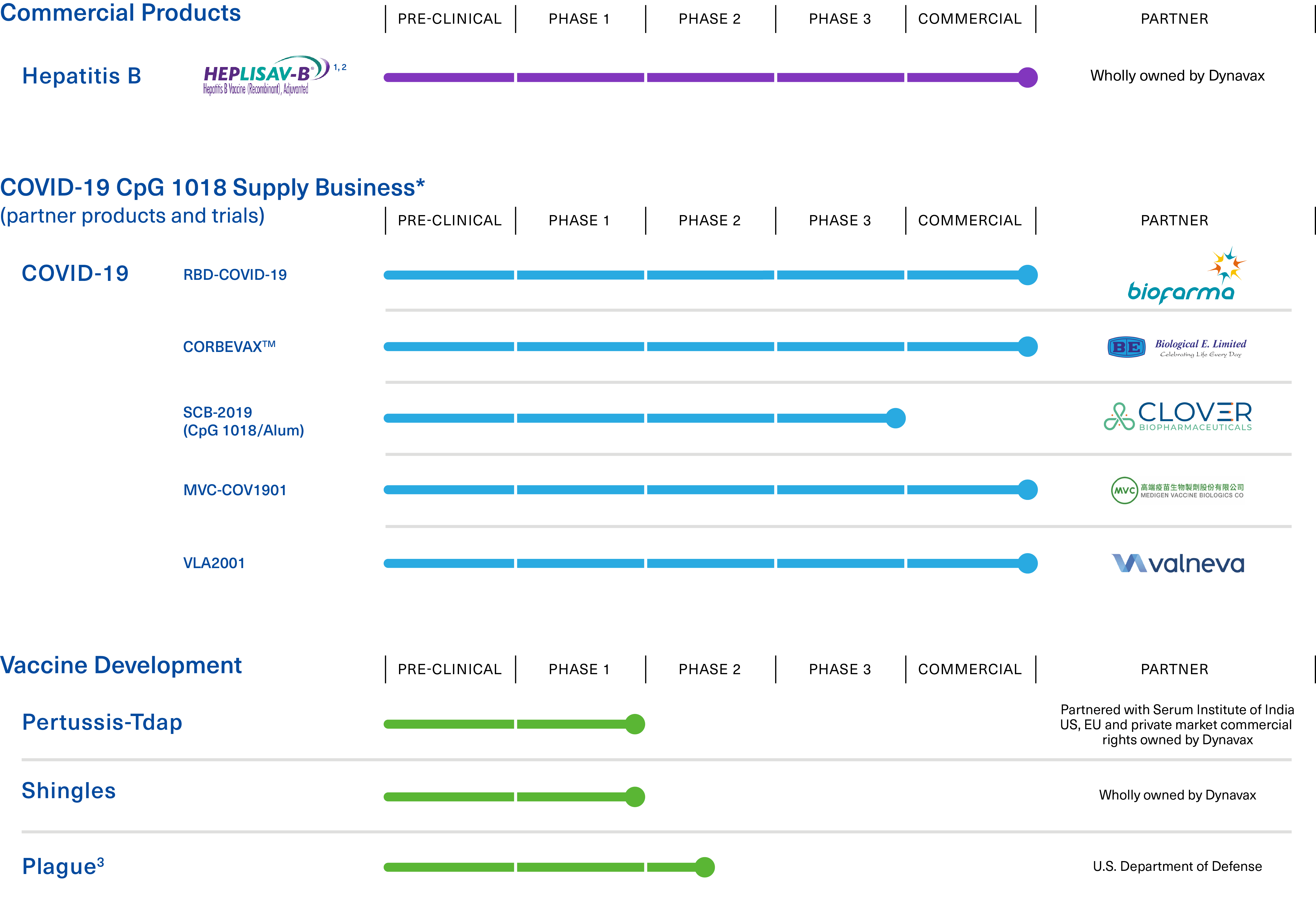The width and height of the screenshot is (1316, 904).
Task: Click the COVID-19 CpG 1018 Supply Business heading
Action: coord(212,187)
